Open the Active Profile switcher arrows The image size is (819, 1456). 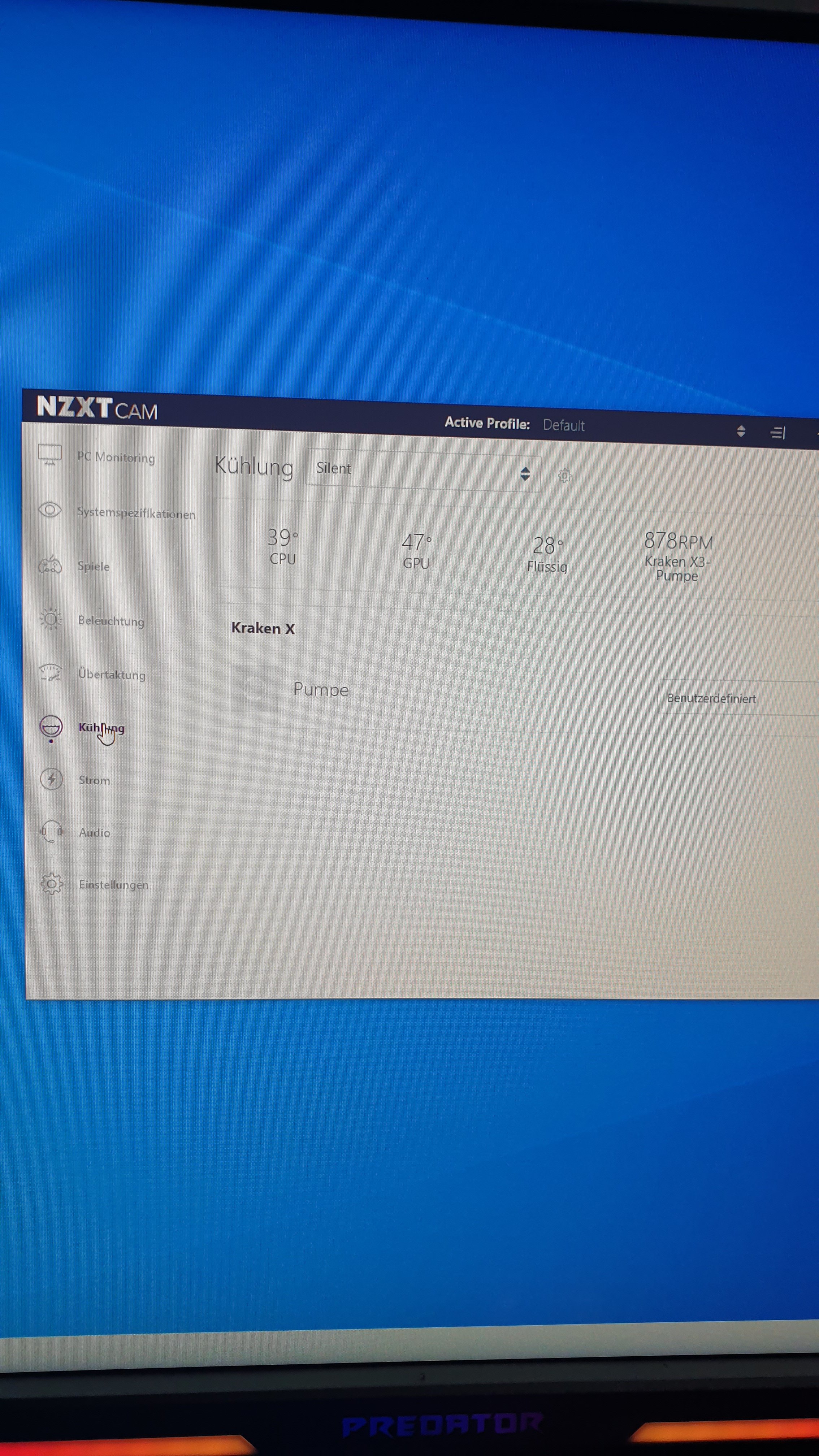click(x=741, y=431)
